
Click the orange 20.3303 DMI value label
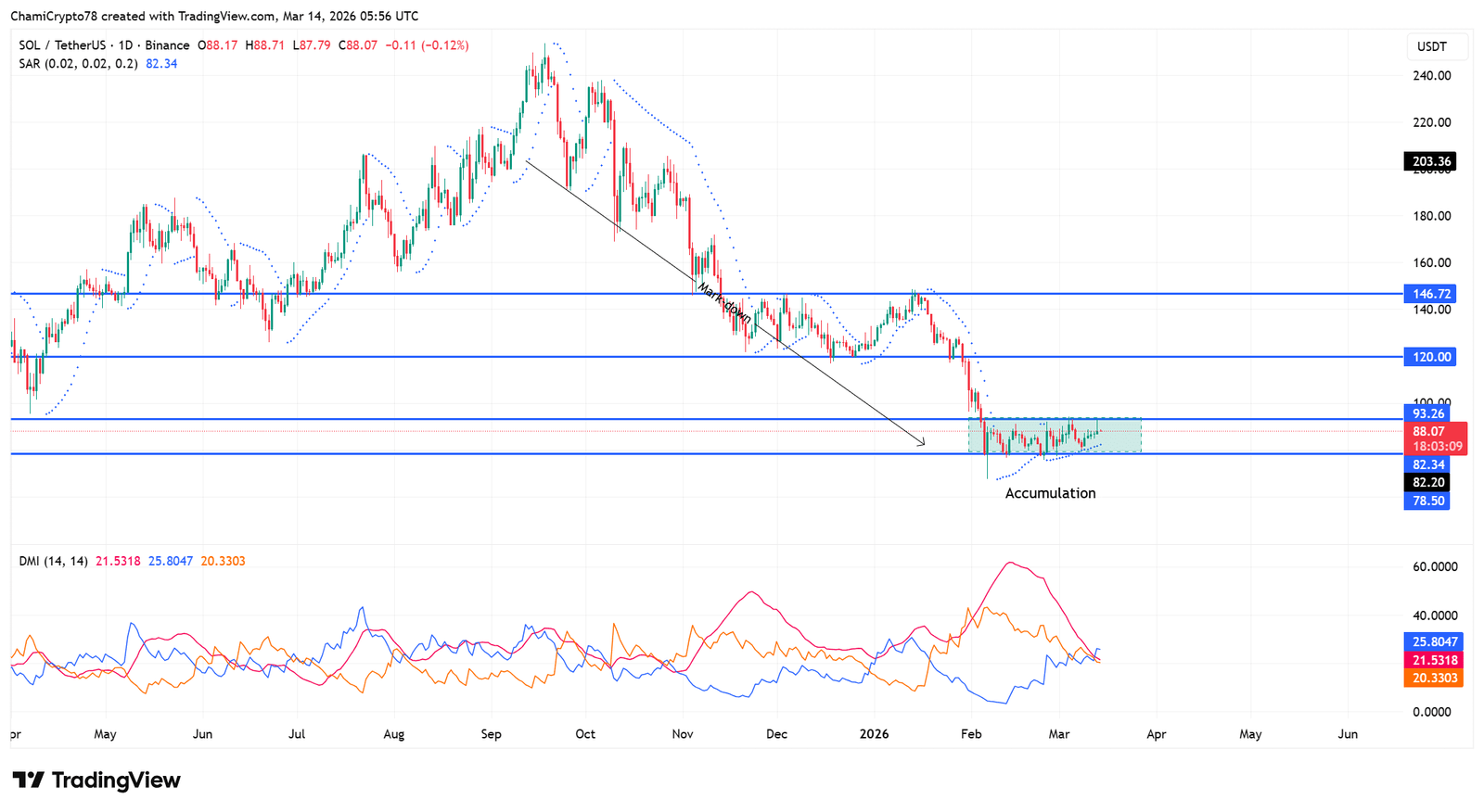(1435, 679)
